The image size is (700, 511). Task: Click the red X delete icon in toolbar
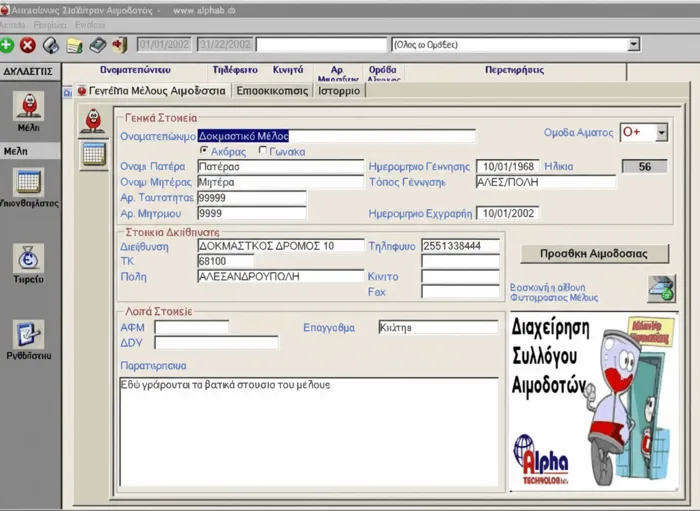coord(28,45)
